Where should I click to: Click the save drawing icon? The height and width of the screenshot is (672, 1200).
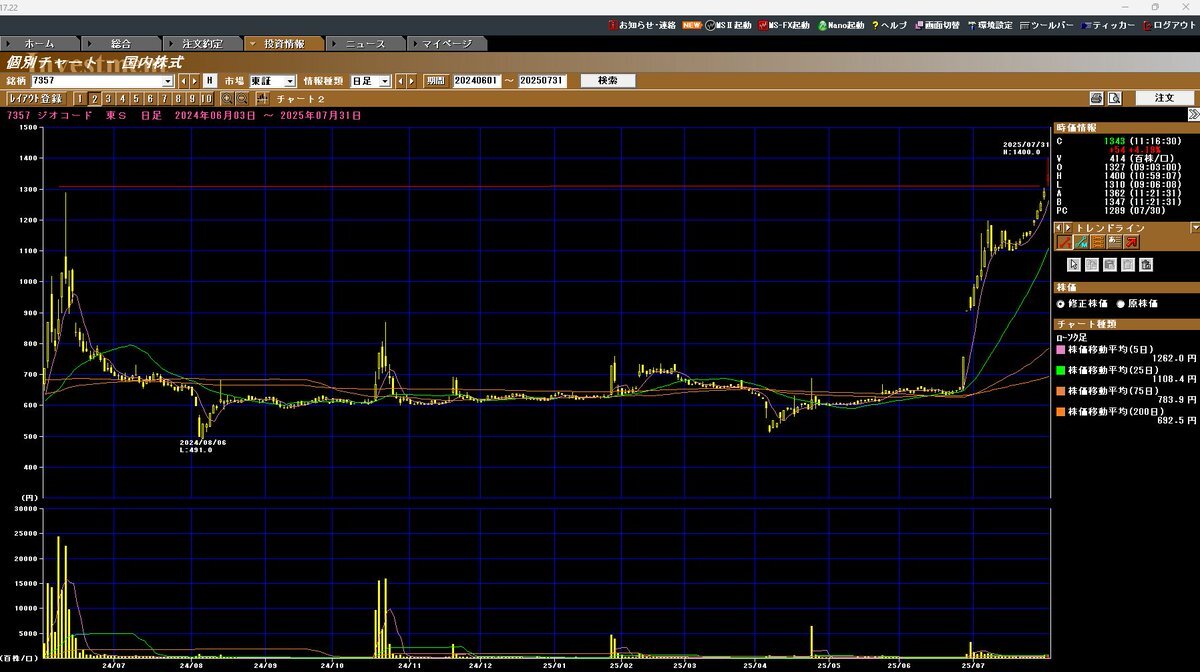(1110, 265)
